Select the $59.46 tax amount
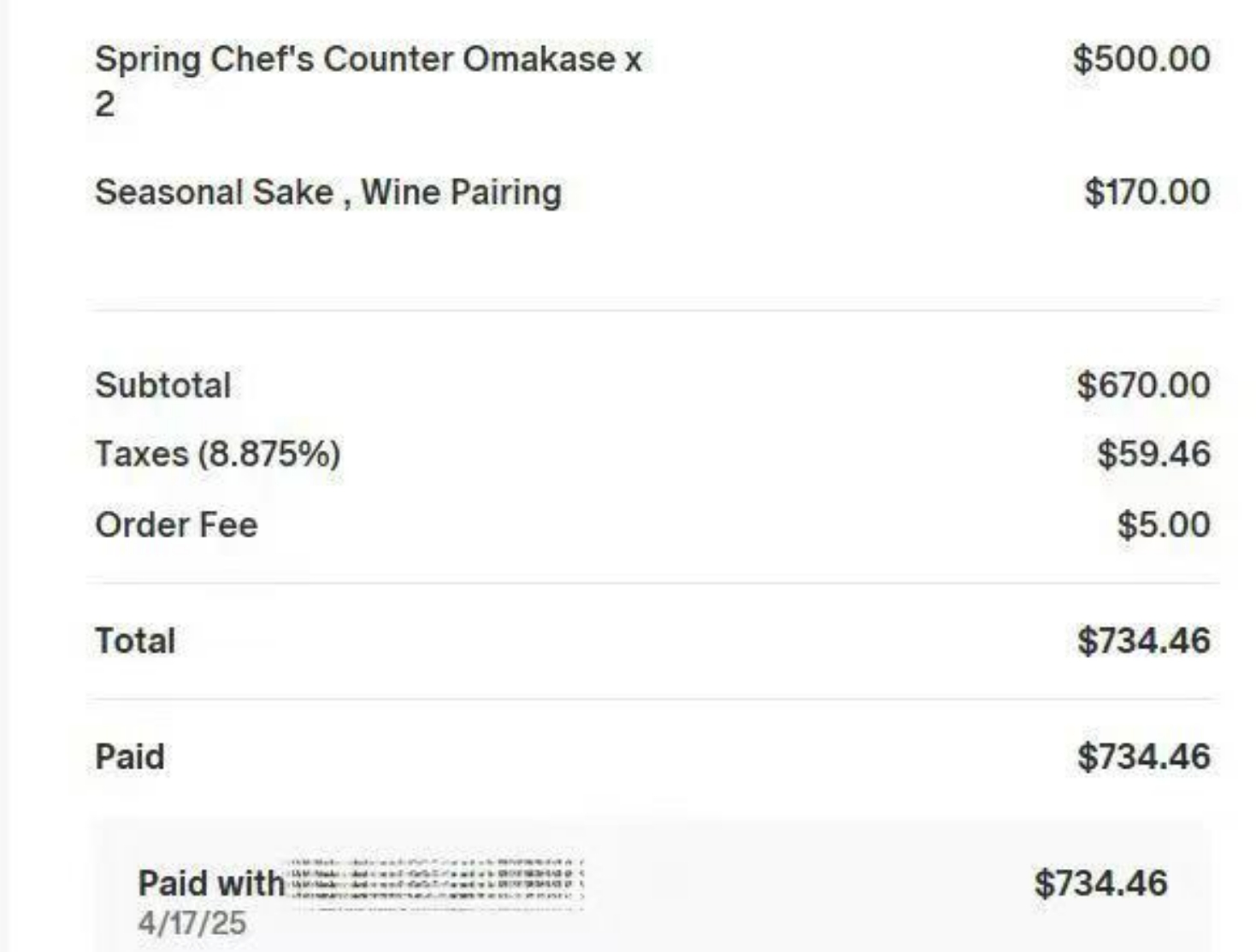 pos(1153,454)
